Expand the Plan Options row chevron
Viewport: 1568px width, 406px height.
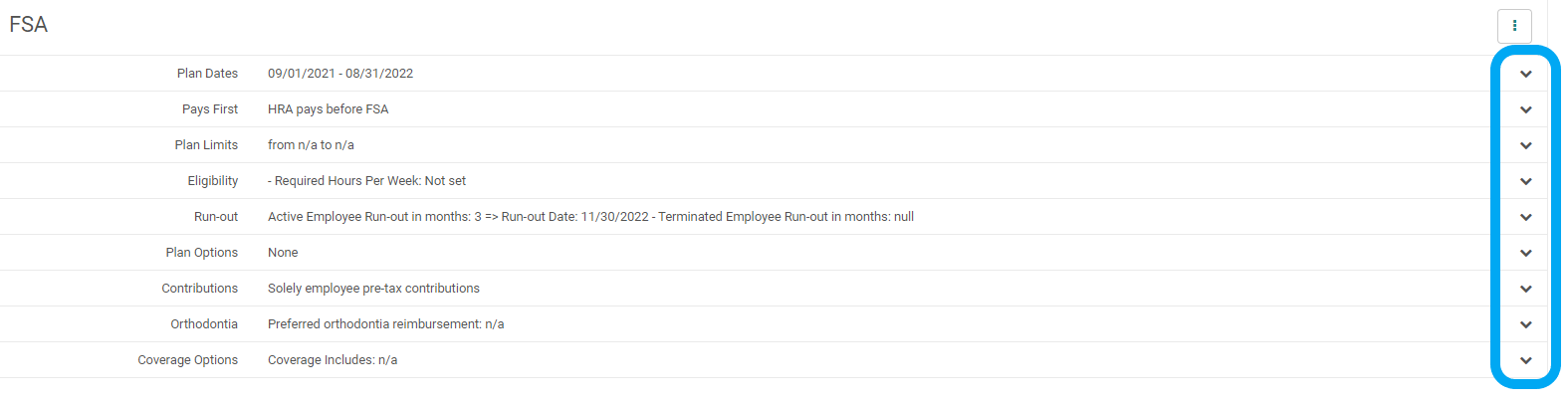pyautogui.click(x=1525, y=253)
